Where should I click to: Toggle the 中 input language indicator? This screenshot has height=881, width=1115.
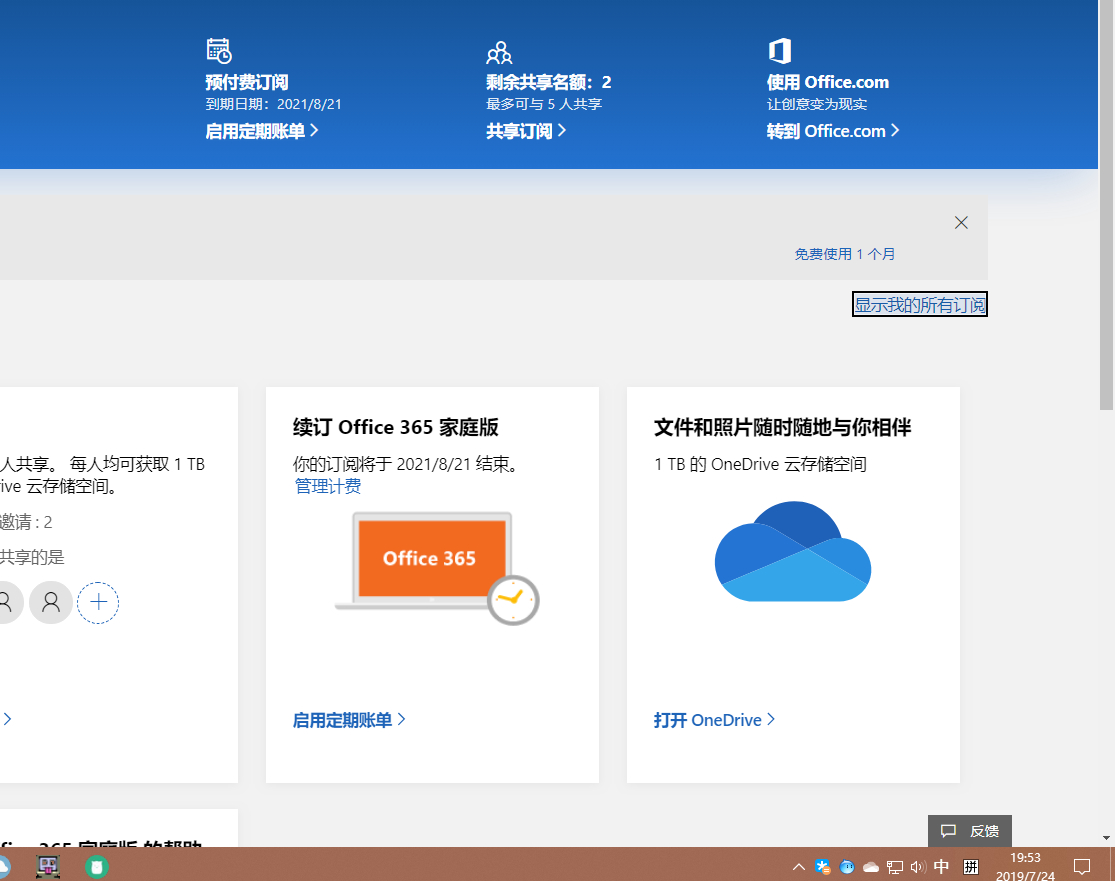941,867
